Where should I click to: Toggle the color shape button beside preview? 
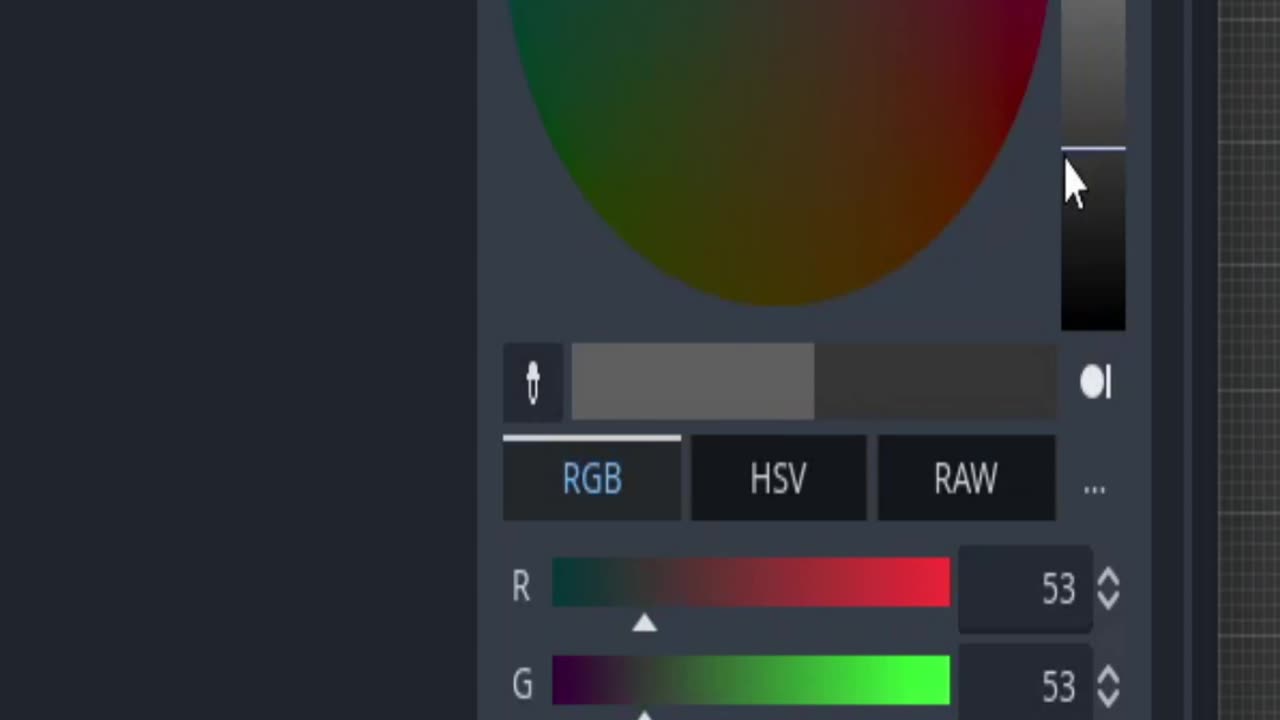click(x=1095, y=382)
